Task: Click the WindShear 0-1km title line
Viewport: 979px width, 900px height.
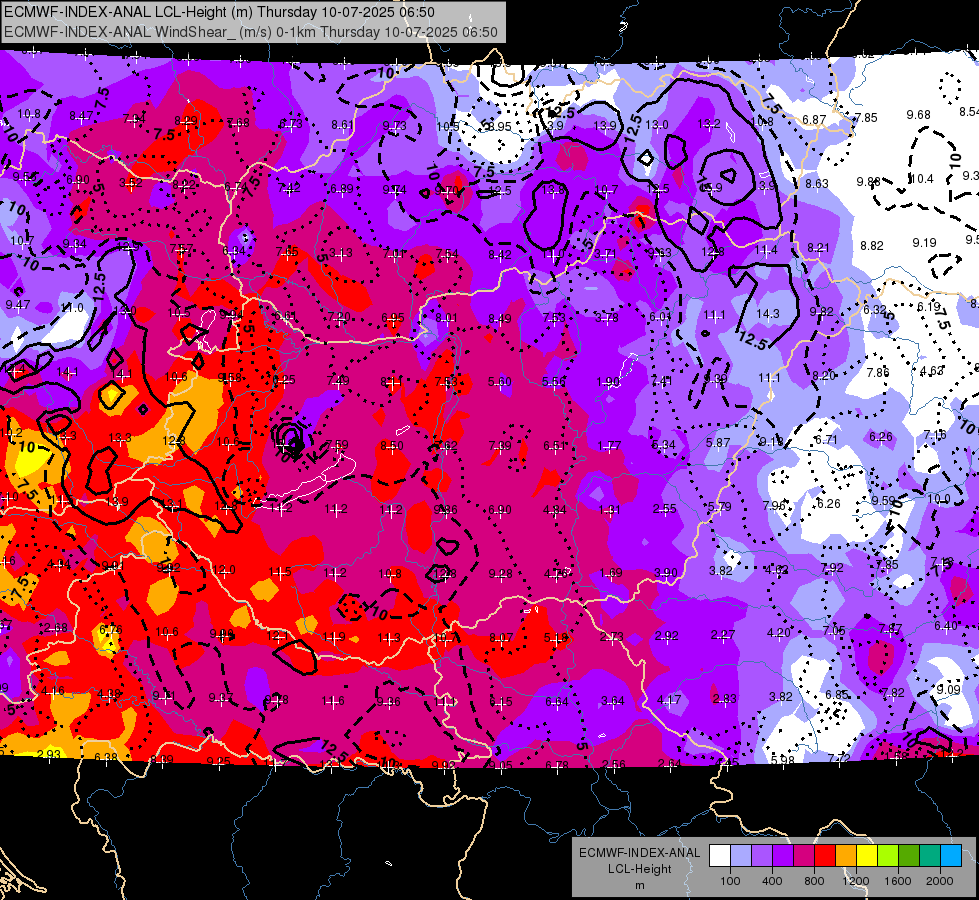Action: pos(251,32)
